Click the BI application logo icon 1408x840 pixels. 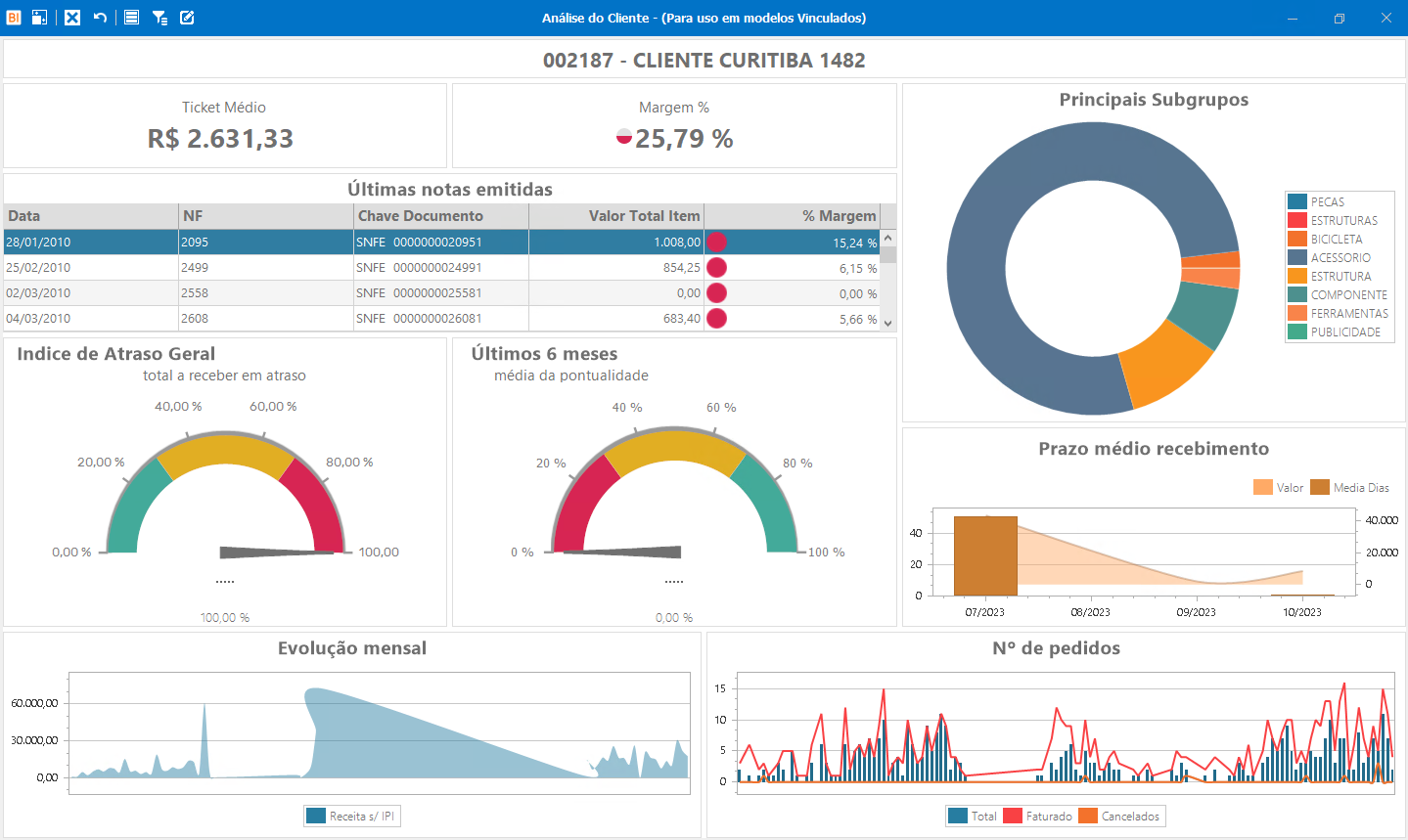click(x=14, y=18)
